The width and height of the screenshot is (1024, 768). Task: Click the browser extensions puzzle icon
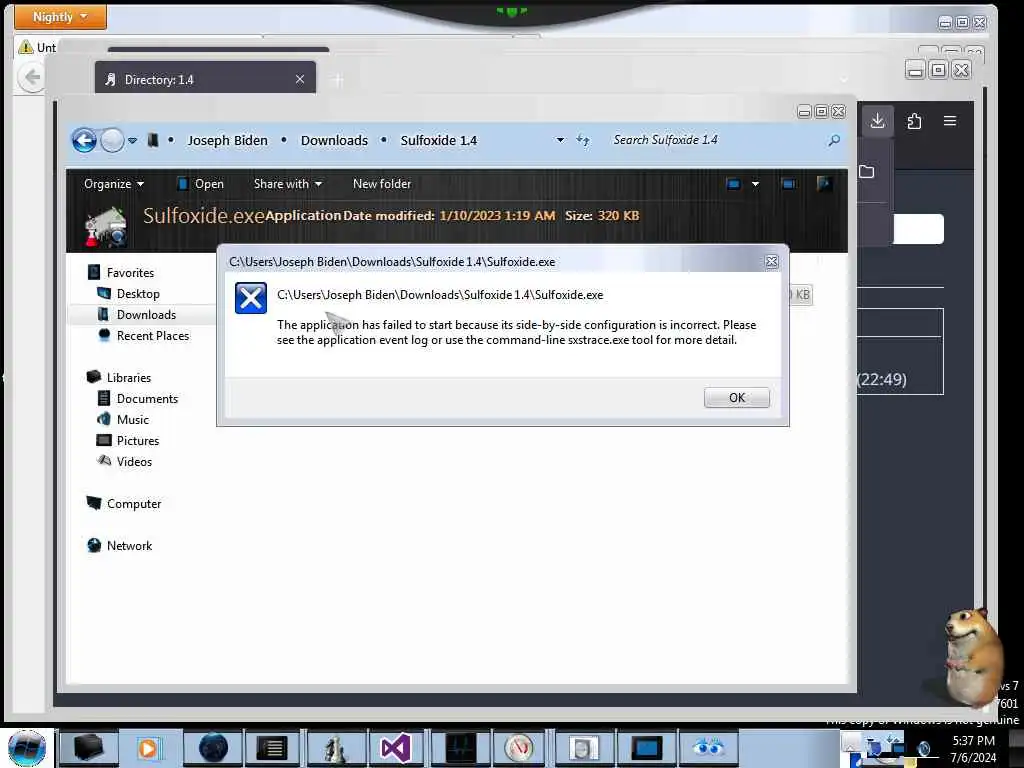914,121
